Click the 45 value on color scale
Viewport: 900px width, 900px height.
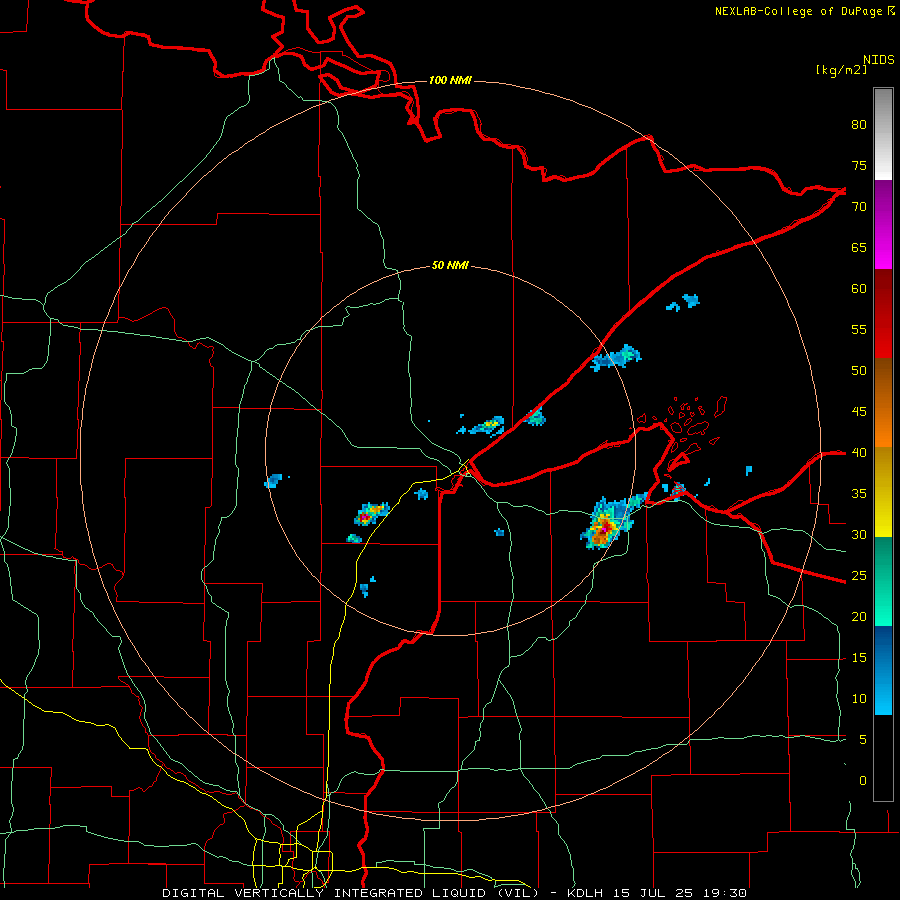[859, 412]
